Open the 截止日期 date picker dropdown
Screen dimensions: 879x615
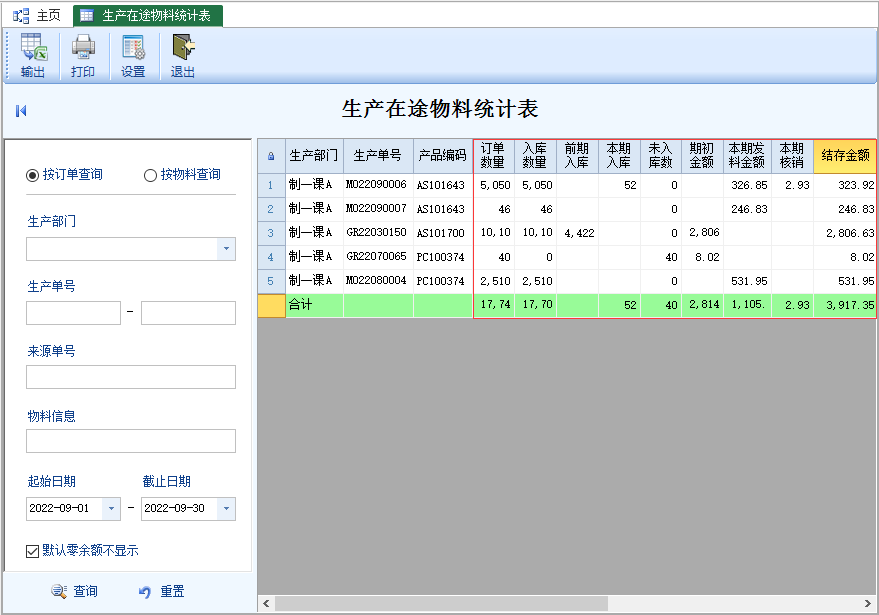(x=226, y=508)
